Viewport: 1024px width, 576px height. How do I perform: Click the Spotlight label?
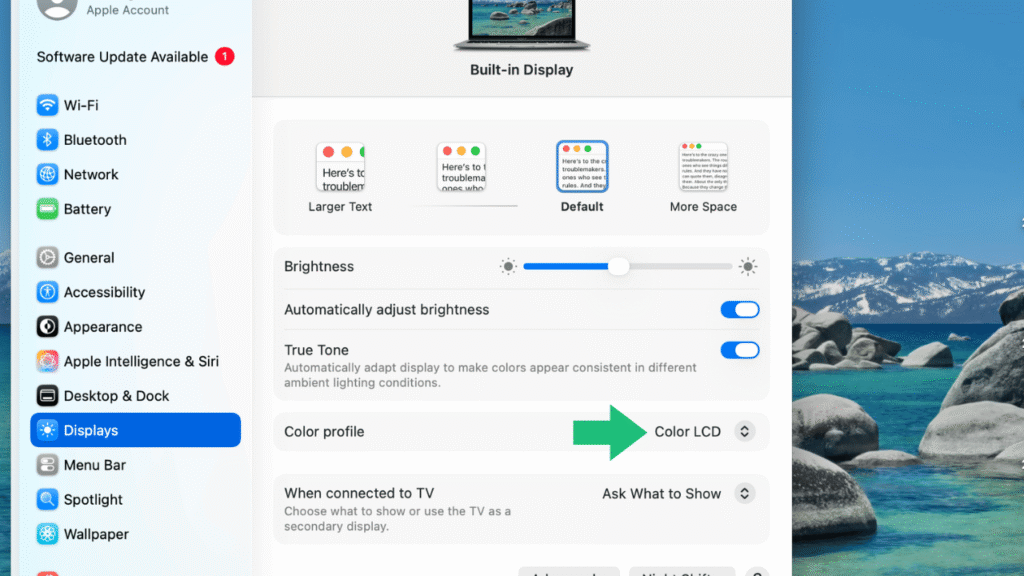93,500
